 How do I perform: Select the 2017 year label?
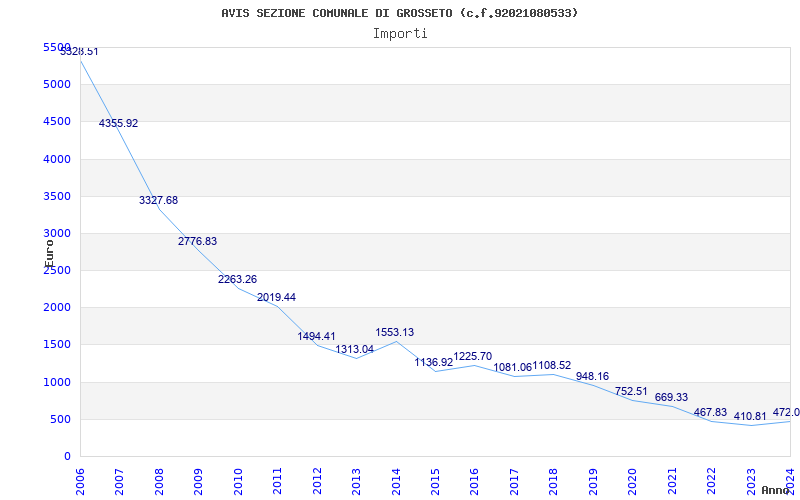[x=514, y=482]
